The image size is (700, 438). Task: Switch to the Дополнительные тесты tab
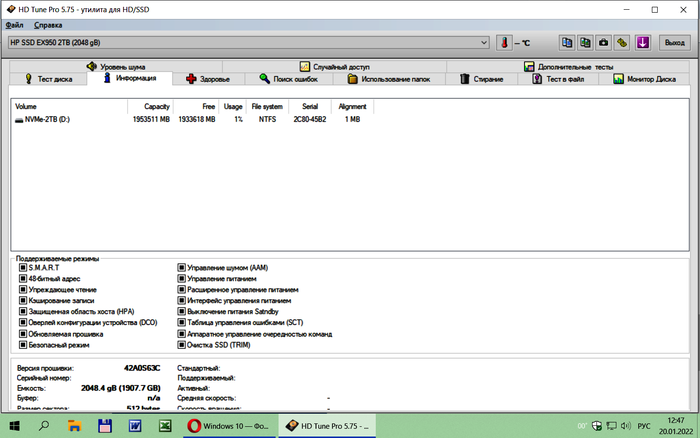(568, 67)
